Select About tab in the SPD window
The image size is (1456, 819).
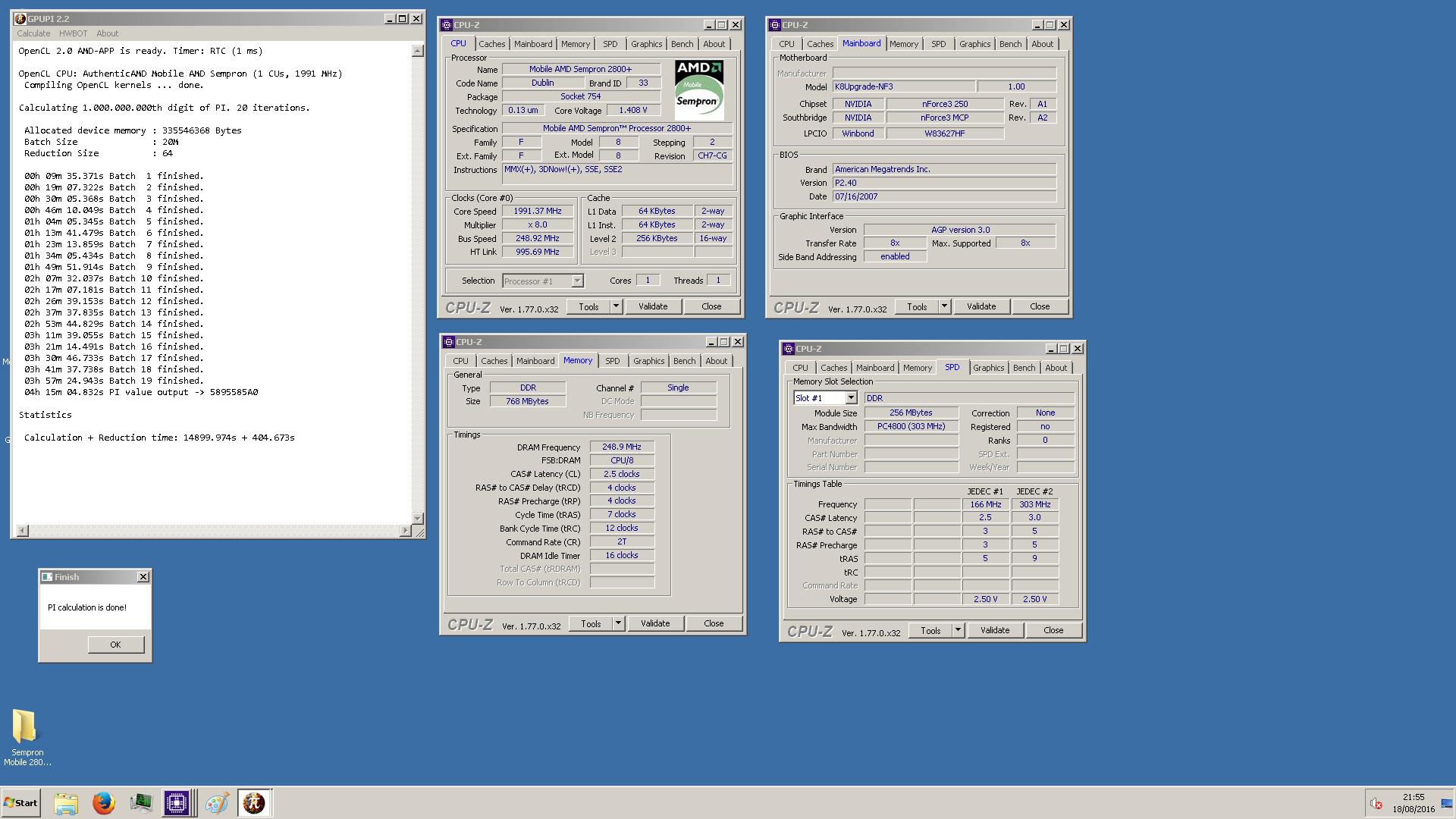pos(1056,368)
